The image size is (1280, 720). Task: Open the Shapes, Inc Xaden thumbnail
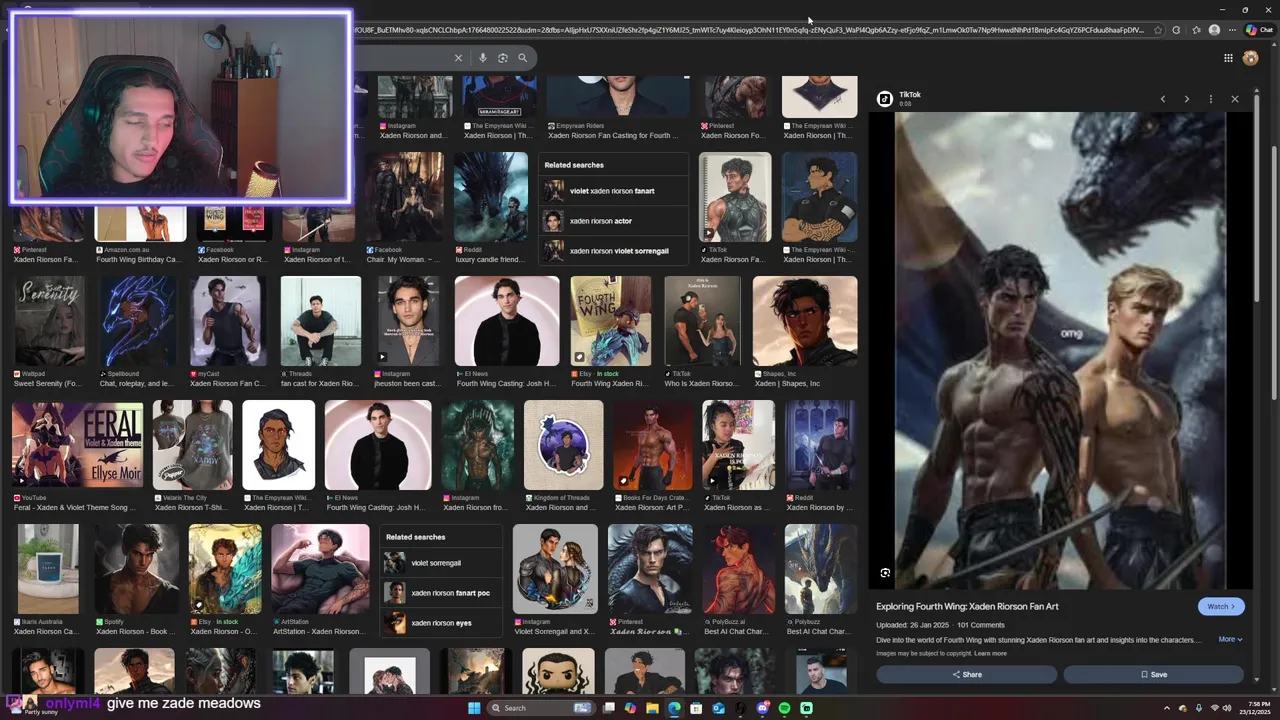(x=805, y=321)
